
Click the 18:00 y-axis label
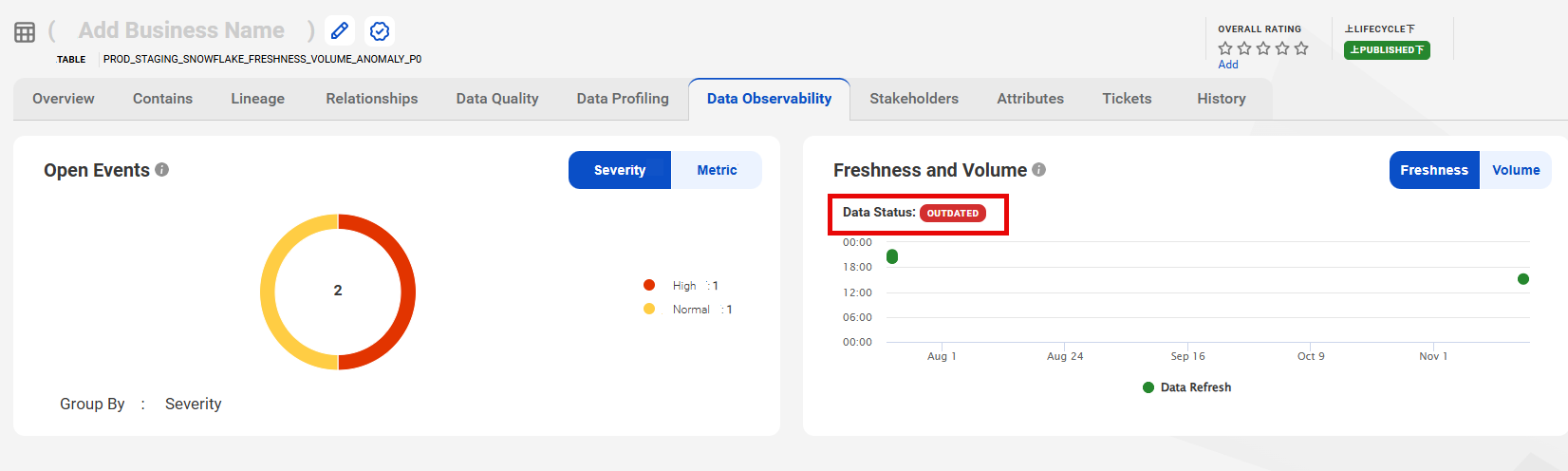857,268
